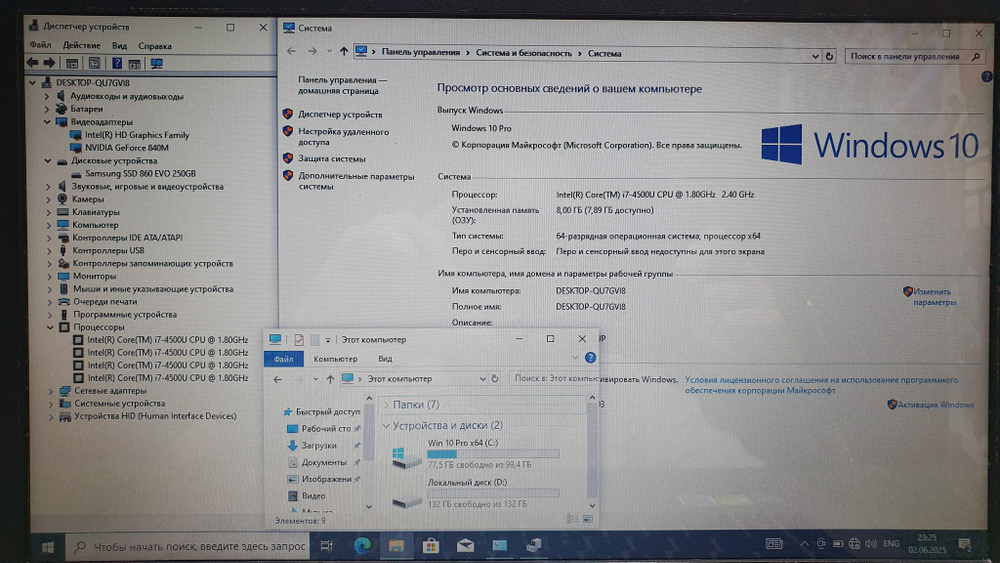
Task: Open Windows Start button
Action: (x=47, y=546)
